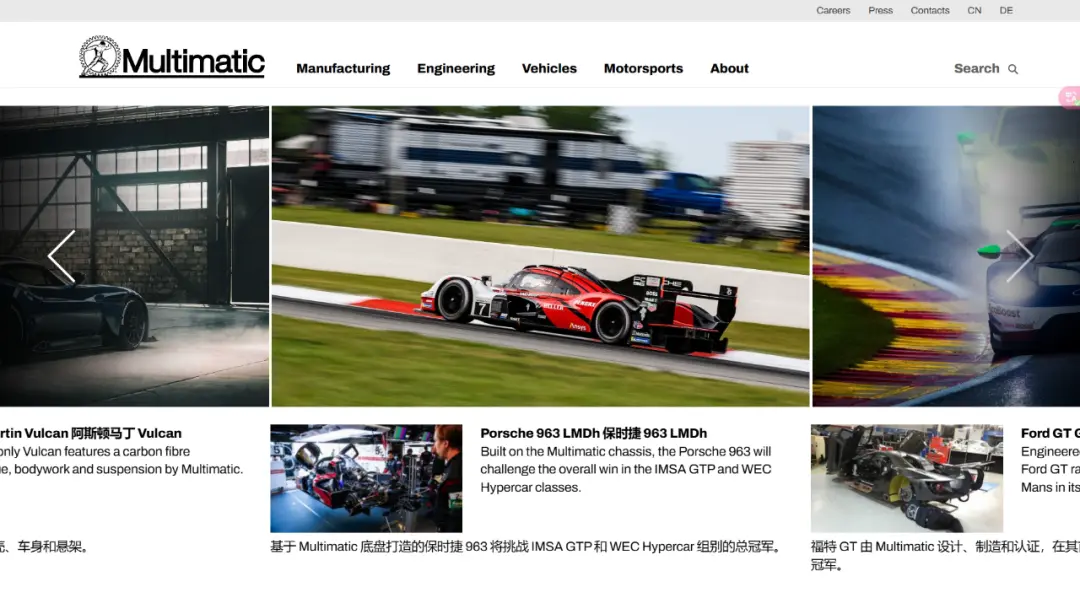Open the Porsche 963 garage thumbnail
Viewport: 1080px width, 614px height.
click(366, 478)
